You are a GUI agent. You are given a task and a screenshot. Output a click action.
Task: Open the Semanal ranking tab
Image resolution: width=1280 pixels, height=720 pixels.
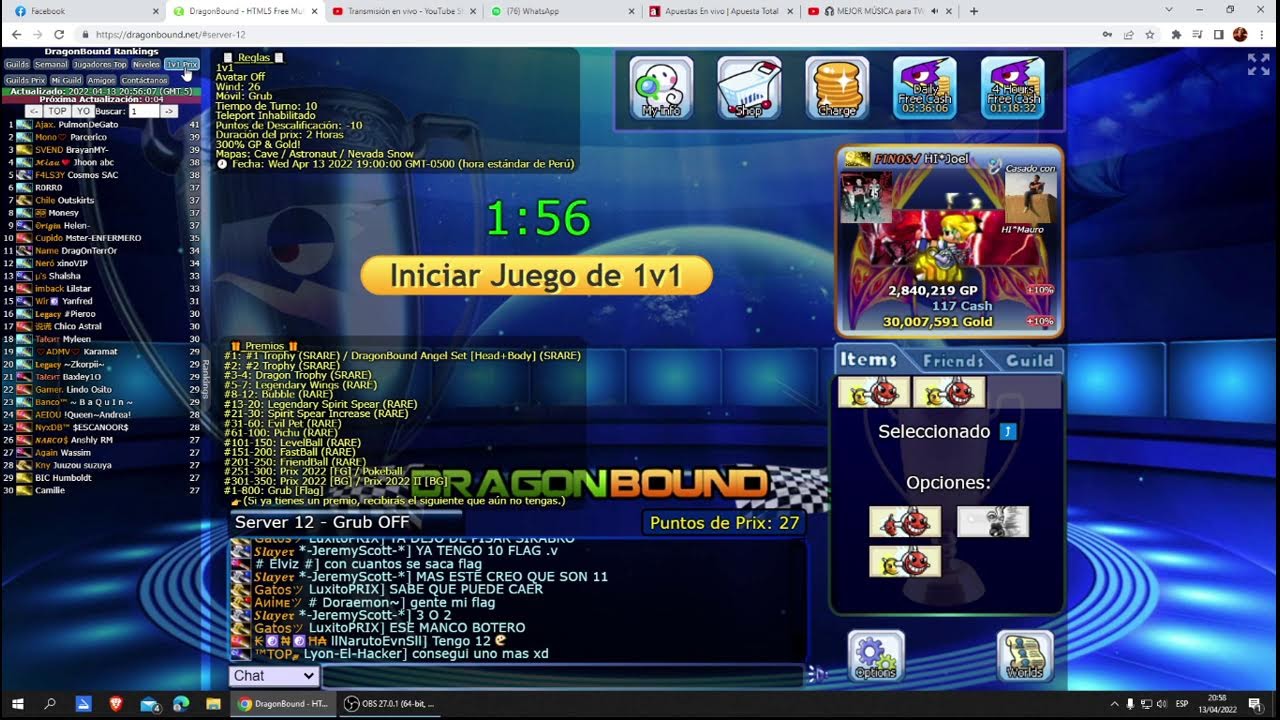51,64
